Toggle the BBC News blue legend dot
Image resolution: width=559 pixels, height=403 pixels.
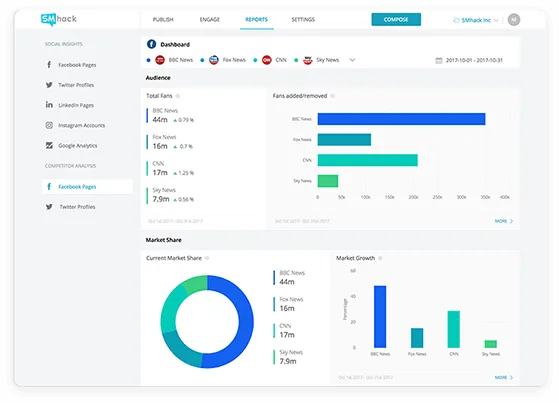click(x=149, y=60)
